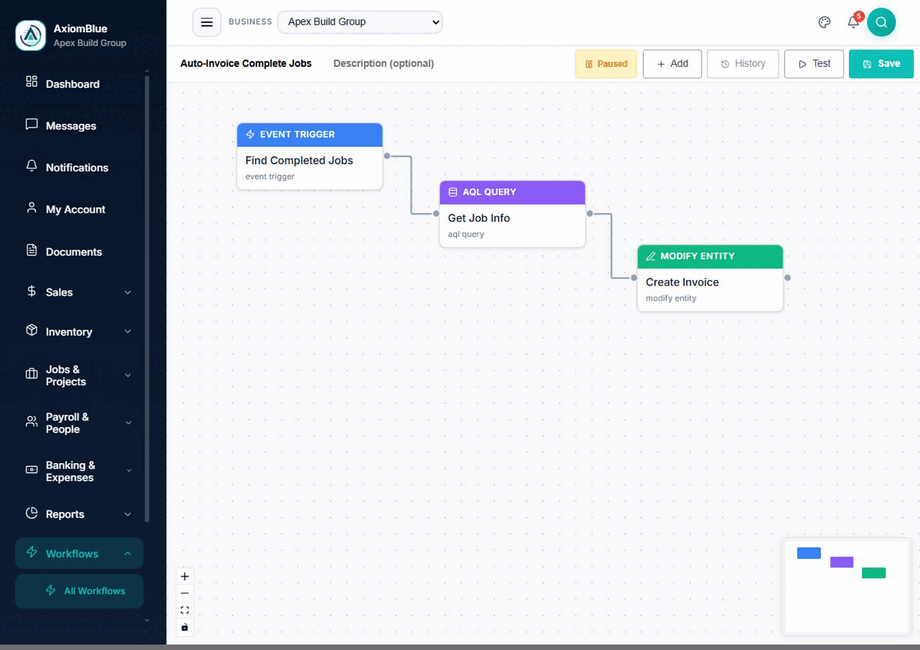Viewport: 920px width, 650px height.
Task: Click the pencil icon in Modify Entity header
Action: 650,256
